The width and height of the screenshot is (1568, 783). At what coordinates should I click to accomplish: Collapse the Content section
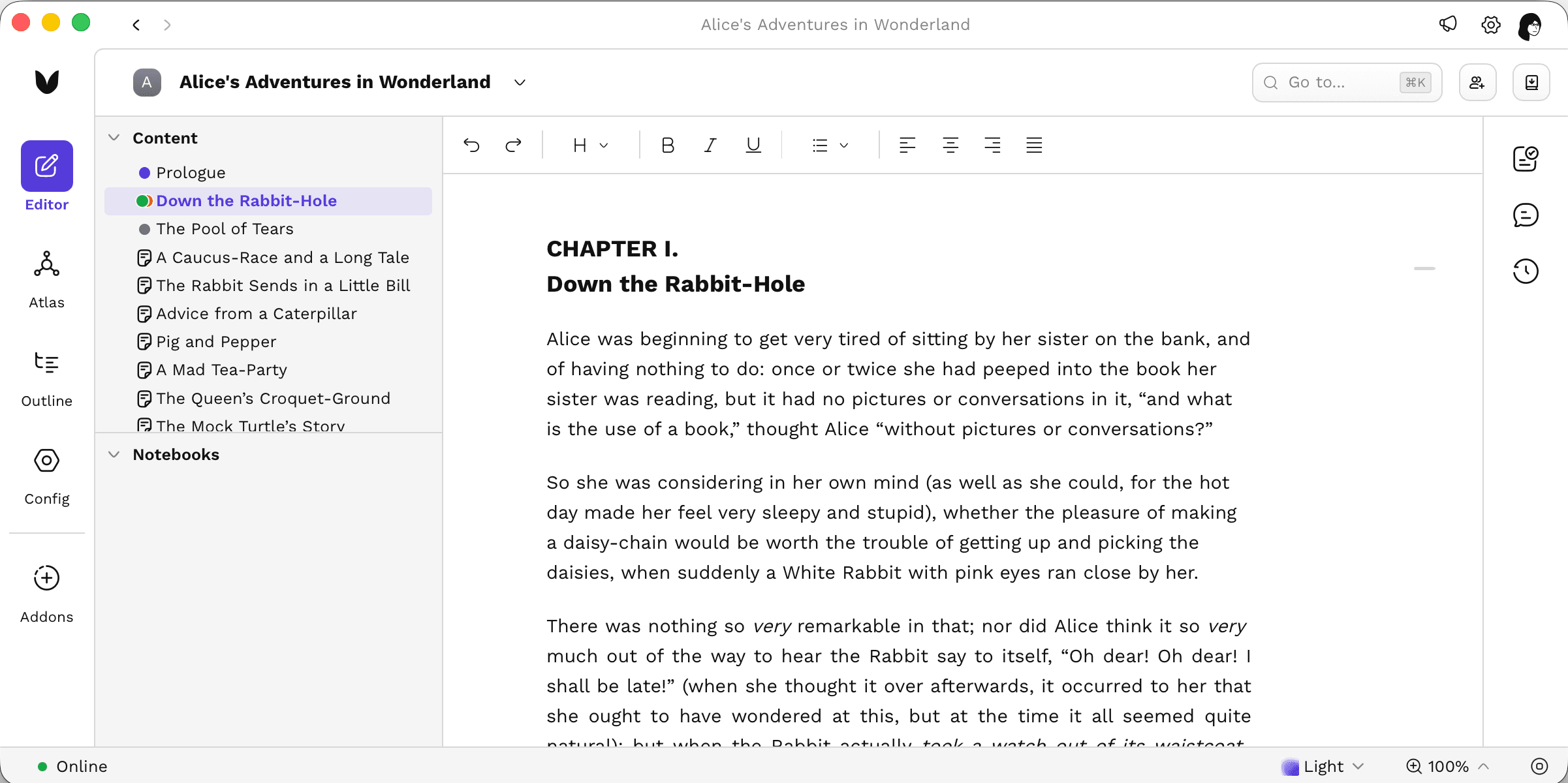pyautogui.click(x=114, y=138)
